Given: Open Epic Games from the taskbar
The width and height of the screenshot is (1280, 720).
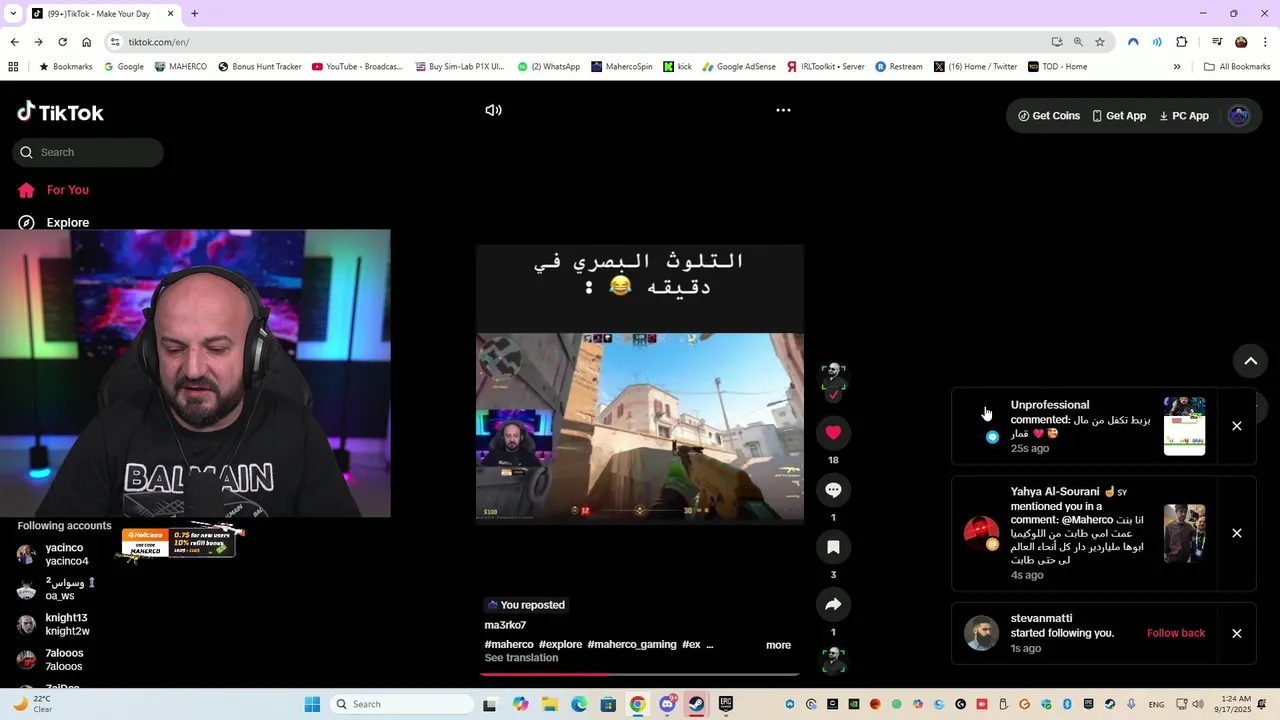Looking at the screenshot, I should coord(725,704).
